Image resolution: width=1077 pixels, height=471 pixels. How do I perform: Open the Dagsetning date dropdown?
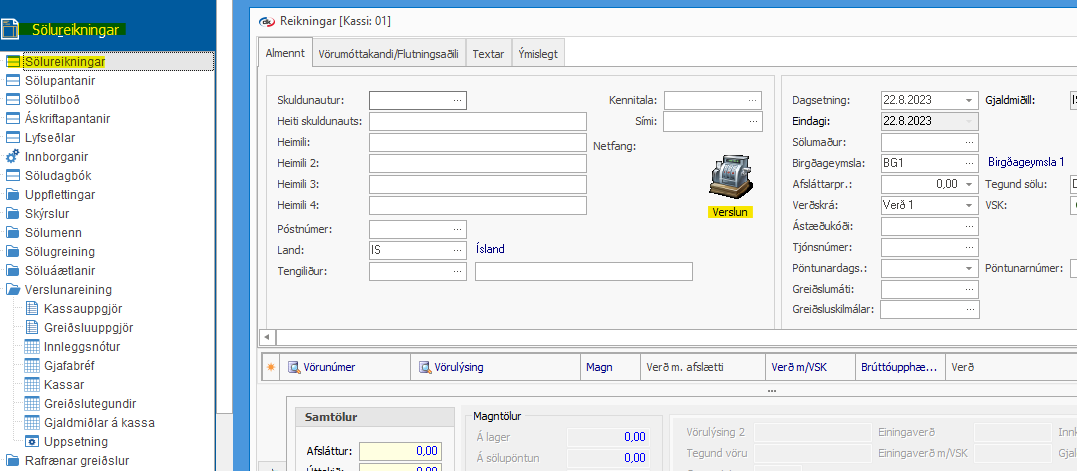tap(969, 100)
